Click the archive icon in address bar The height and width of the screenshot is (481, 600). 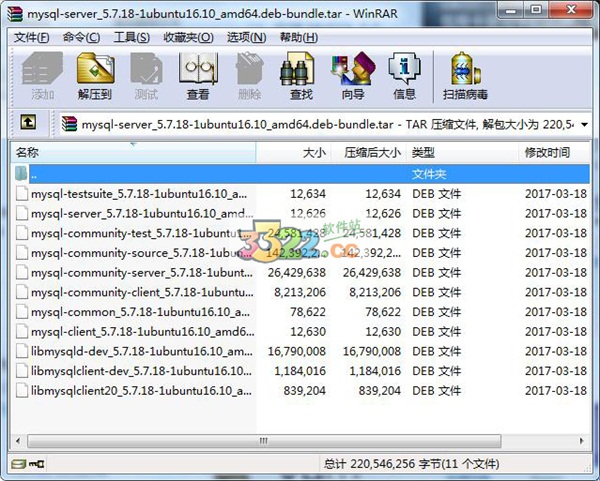[69, 124]
